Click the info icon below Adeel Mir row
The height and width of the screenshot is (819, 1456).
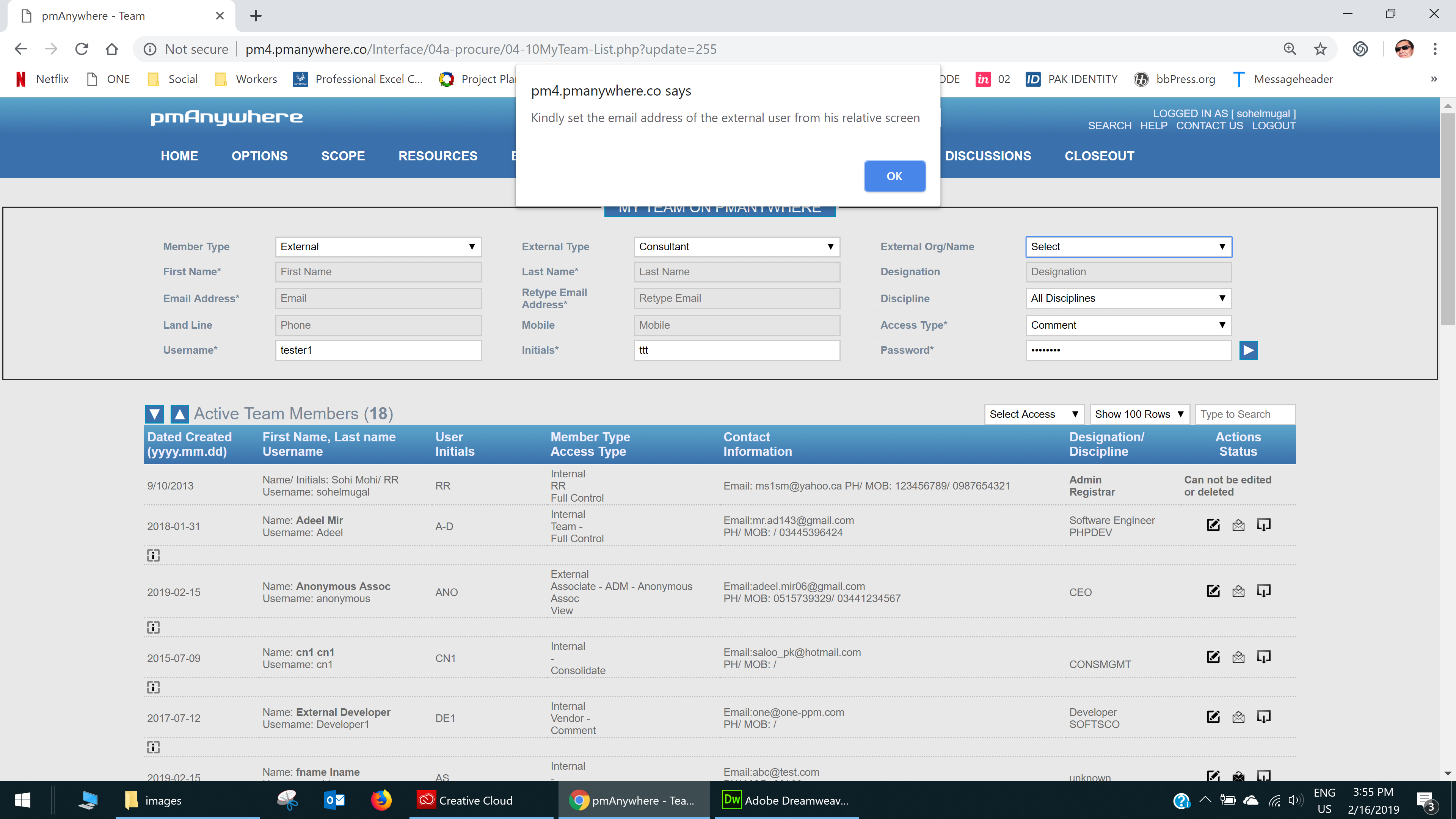point(153,555)
